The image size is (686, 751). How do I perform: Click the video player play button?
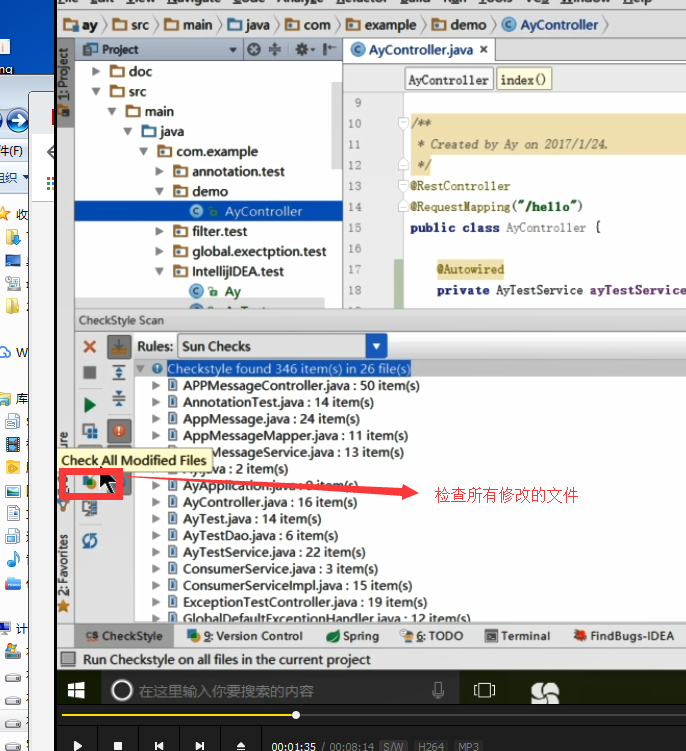(x=78, y=745)
